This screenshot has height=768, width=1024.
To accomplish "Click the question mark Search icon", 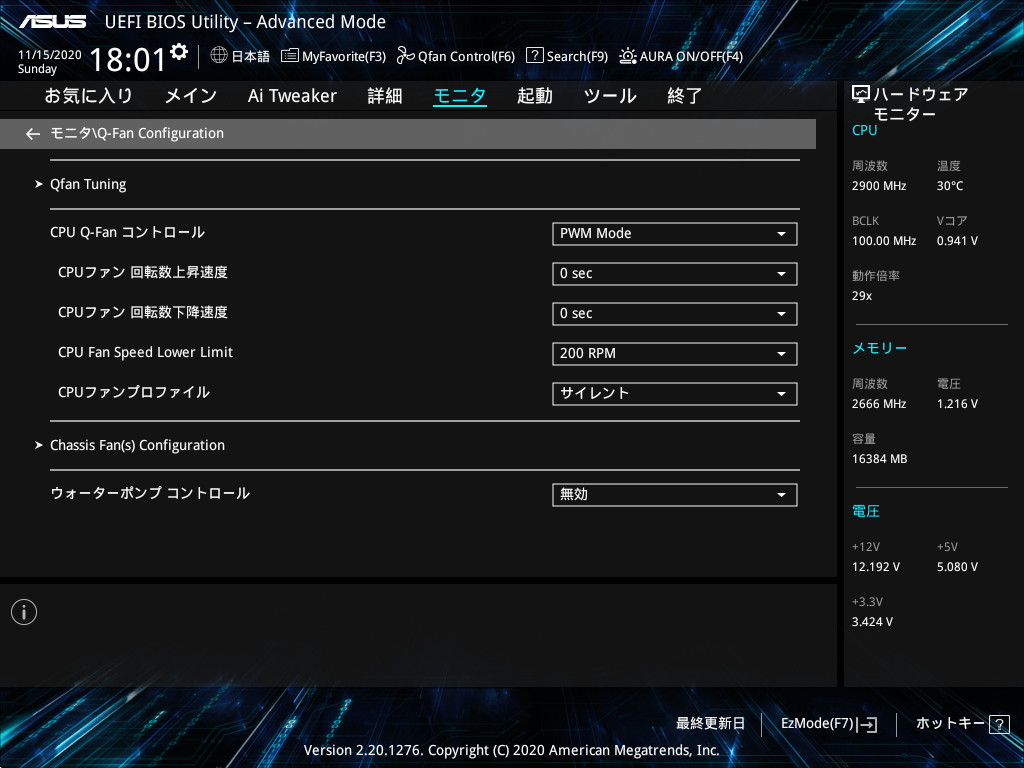I will (x=534, y=55).
